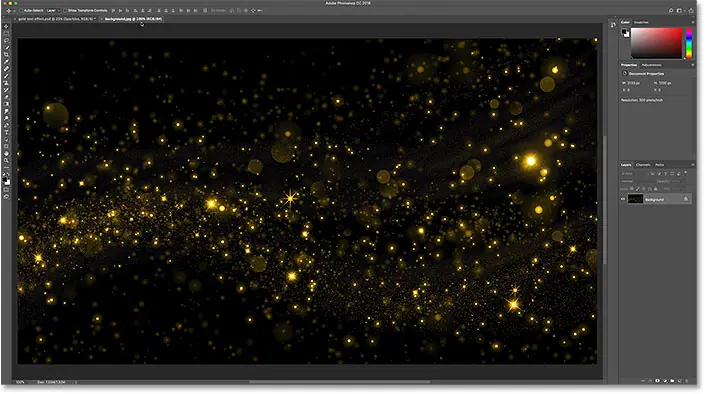
Task: Select the Eraser tool
Action: click(x=6, y=97)
